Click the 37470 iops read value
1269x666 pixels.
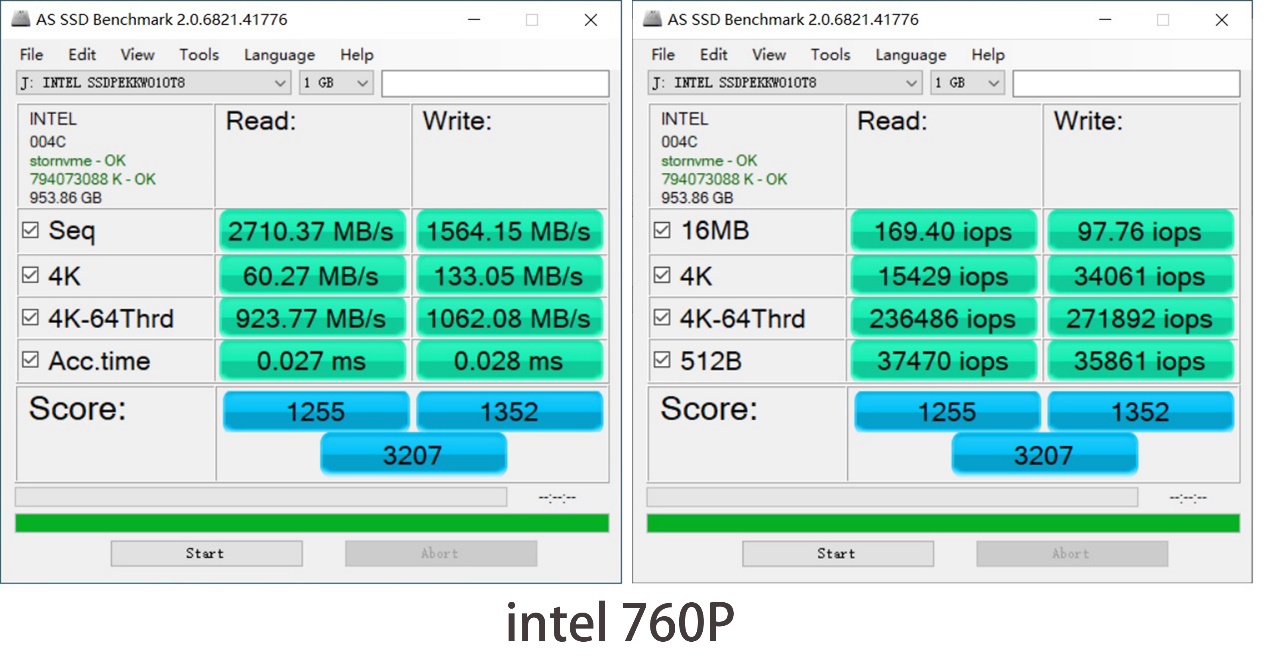(x=943, y=360)
